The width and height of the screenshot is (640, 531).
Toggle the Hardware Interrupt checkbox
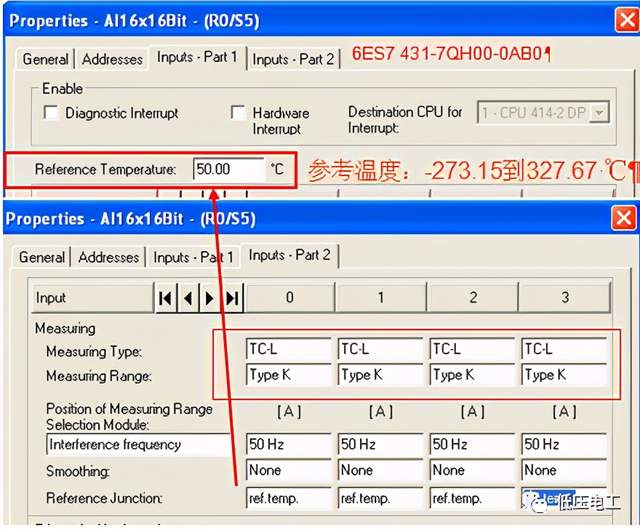tap(238, 113)
